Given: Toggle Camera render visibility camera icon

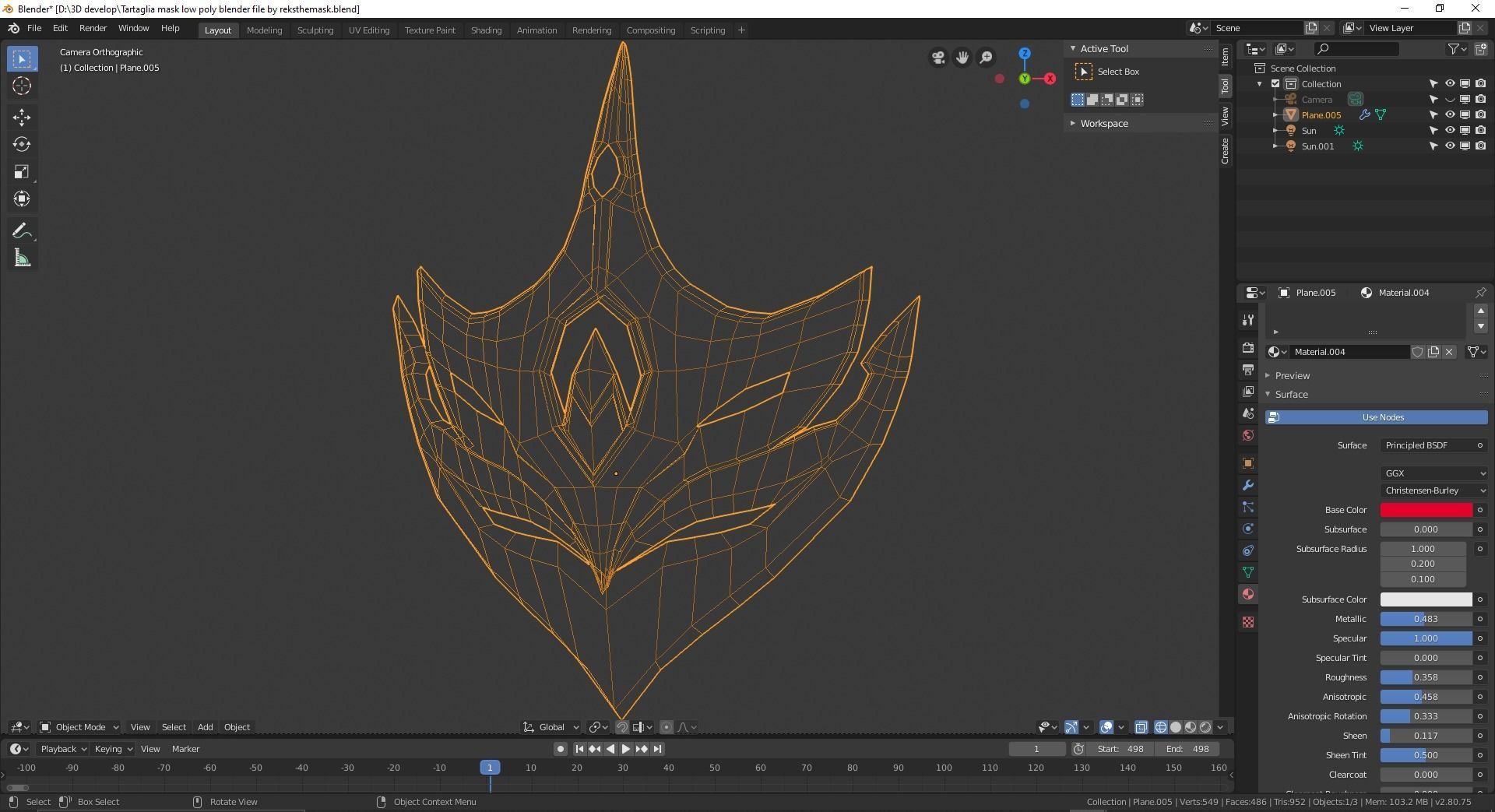Looking at the screenshot, I should tap(1480, 100).
